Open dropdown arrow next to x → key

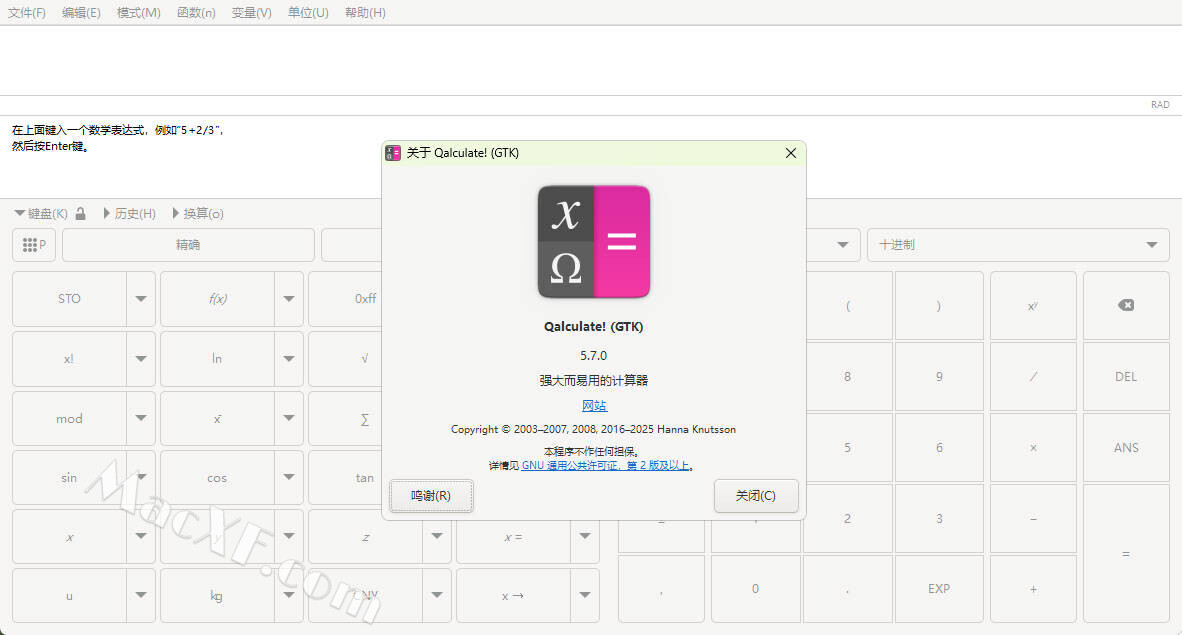click(585, 595)
